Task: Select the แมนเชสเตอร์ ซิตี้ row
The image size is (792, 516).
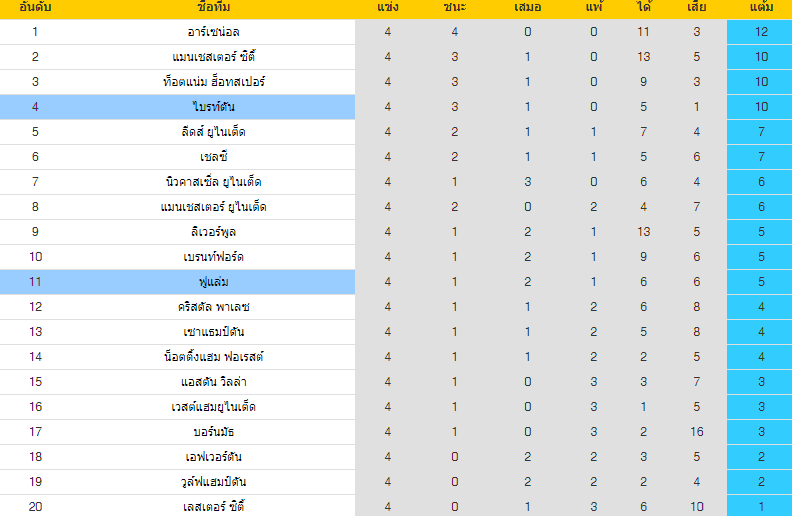Action: pyautogui.click(x=396, y=57)
